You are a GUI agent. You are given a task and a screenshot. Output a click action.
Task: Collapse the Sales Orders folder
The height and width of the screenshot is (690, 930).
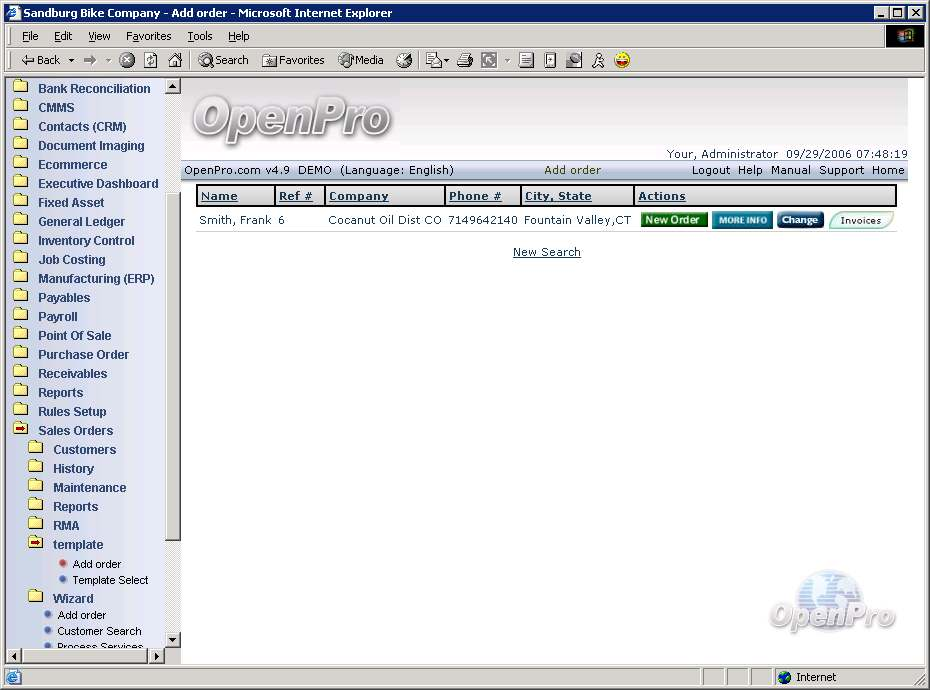click(x=75, y=430)
